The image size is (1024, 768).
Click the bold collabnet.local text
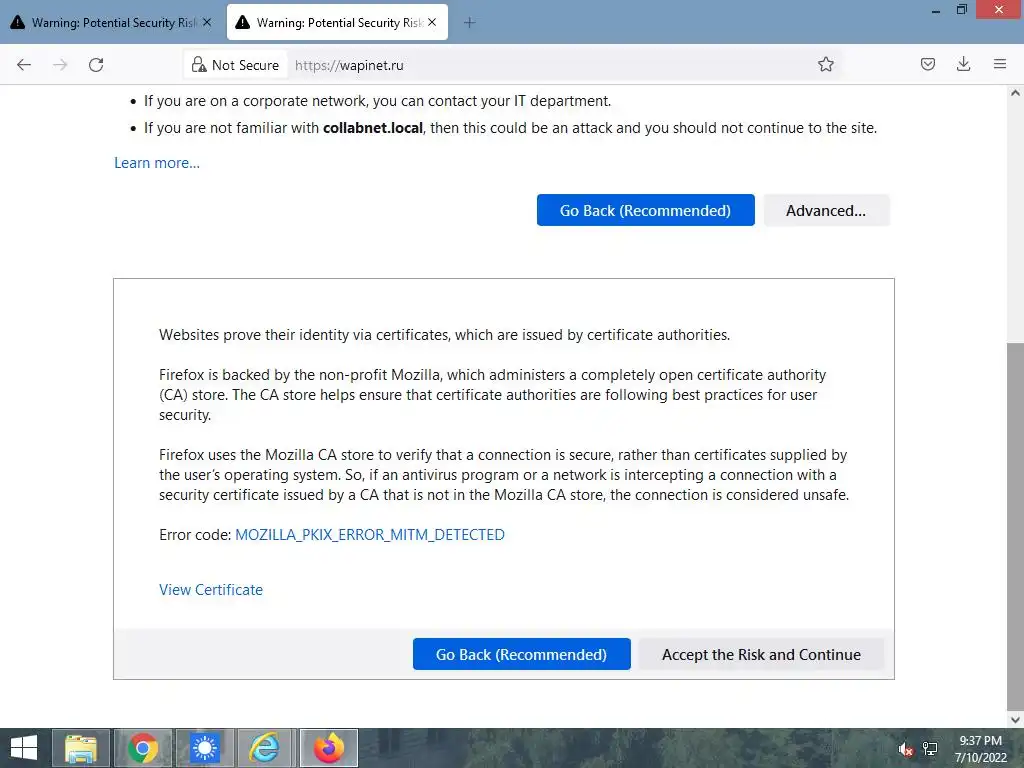click(x=373, y=128)
